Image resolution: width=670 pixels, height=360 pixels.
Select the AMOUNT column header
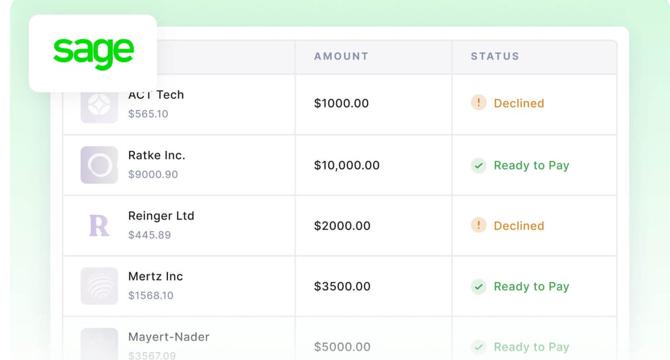(341, 56)
